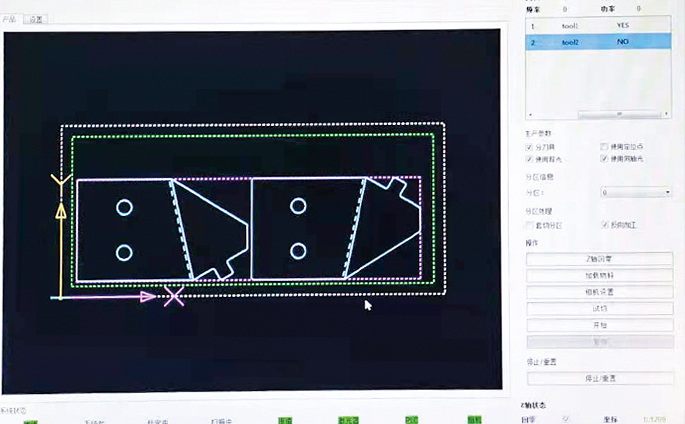Image resolution: width=685 pixels, height=424 pixels.
Task: Select the lower circle hole in left part
Action: coord(124,252)
